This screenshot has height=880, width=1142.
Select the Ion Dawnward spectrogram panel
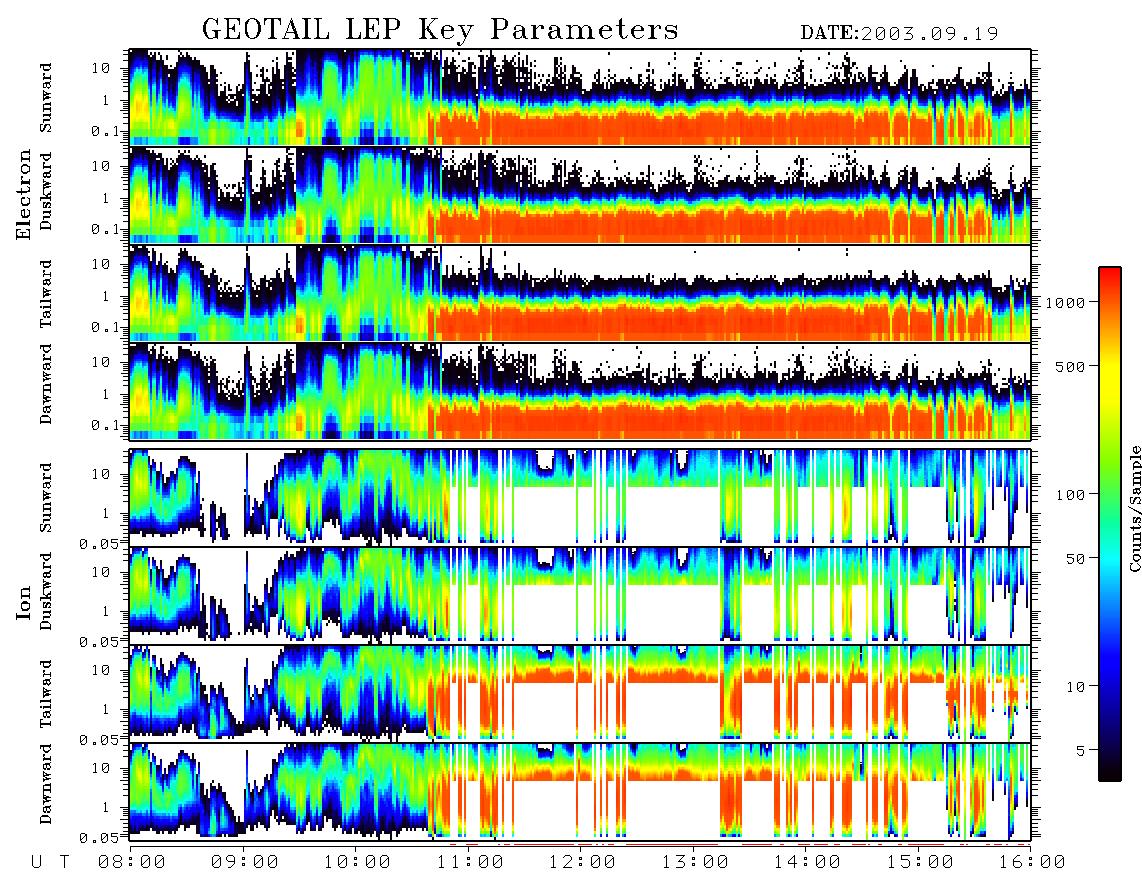click(580, 791)
